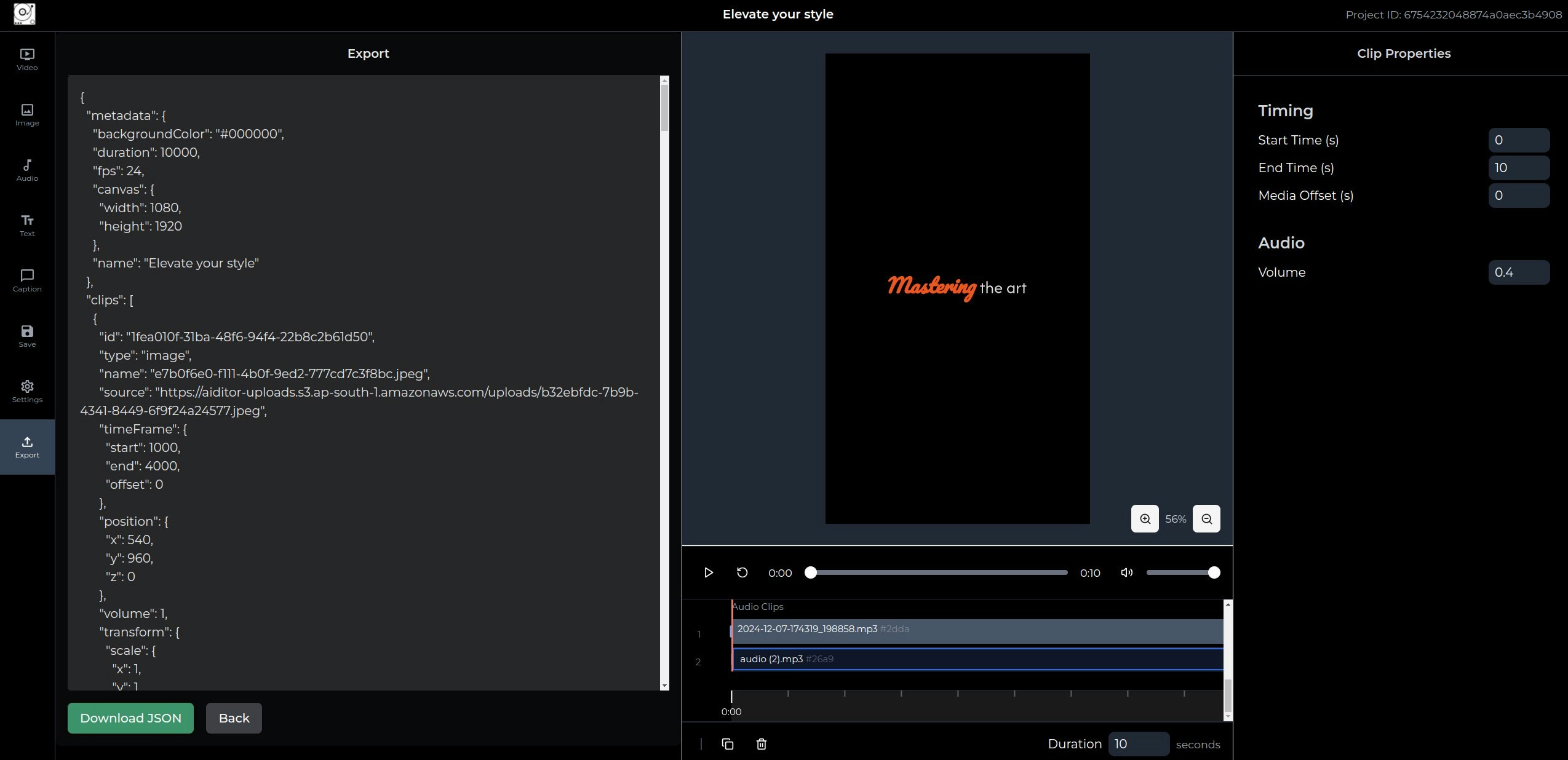
Task: Click the Volume value field
Action: [1519, 272]
